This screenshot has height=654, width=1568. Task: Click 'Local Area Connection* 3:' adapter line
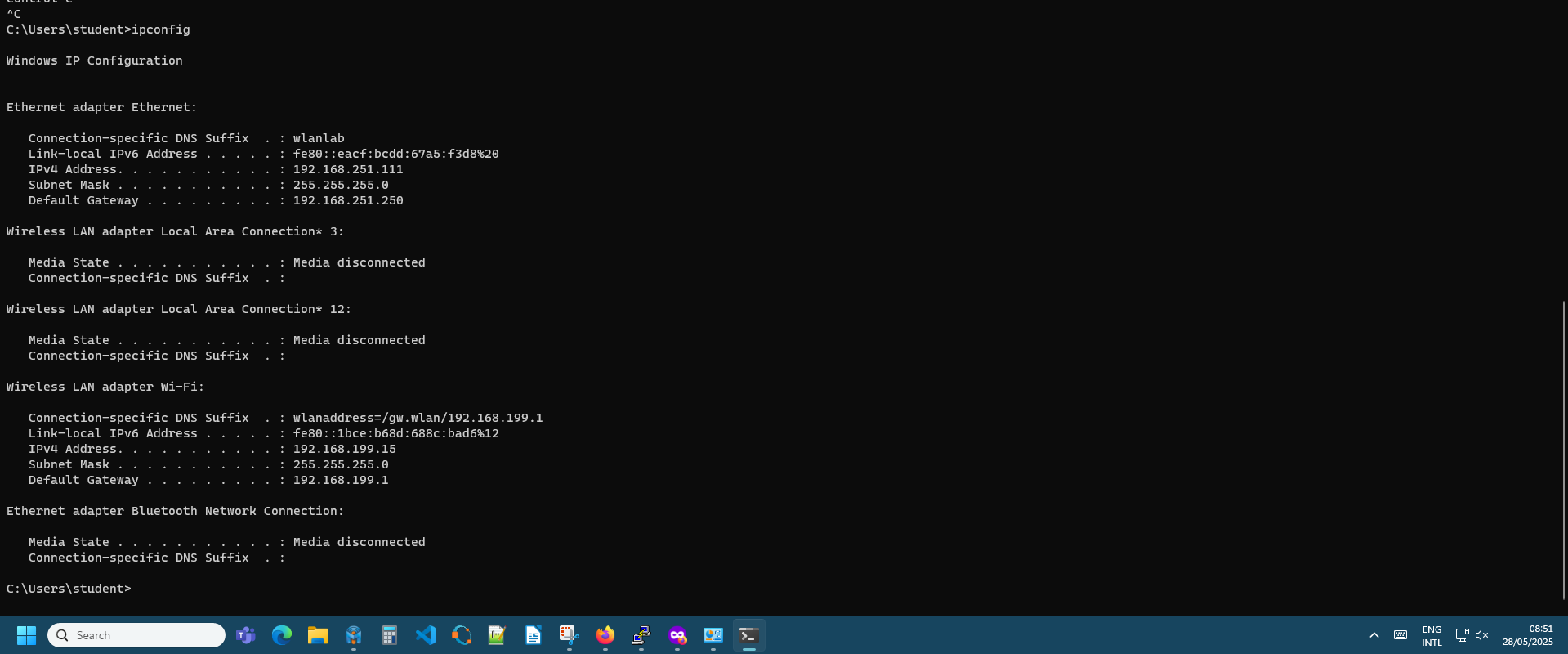pos(176,231)
